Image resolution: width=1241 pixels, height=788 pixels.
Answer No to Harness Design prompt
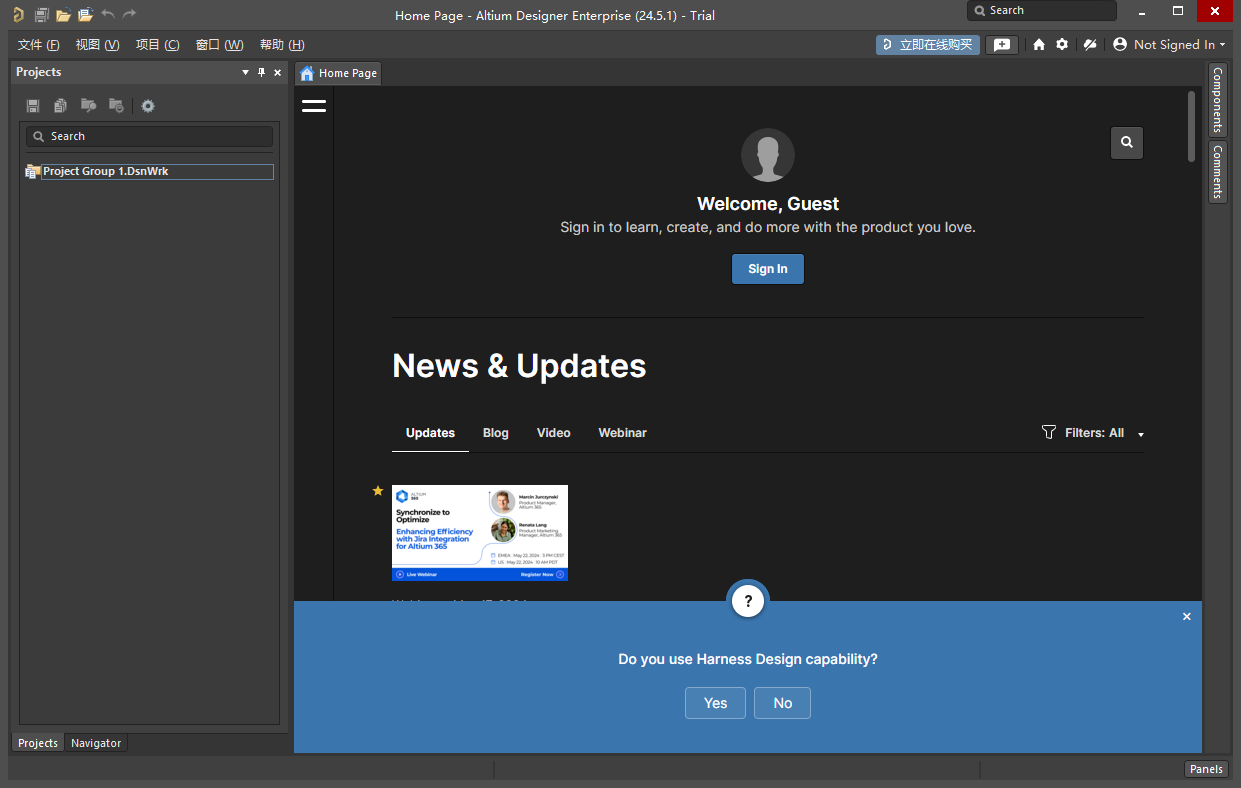[782, 703]
